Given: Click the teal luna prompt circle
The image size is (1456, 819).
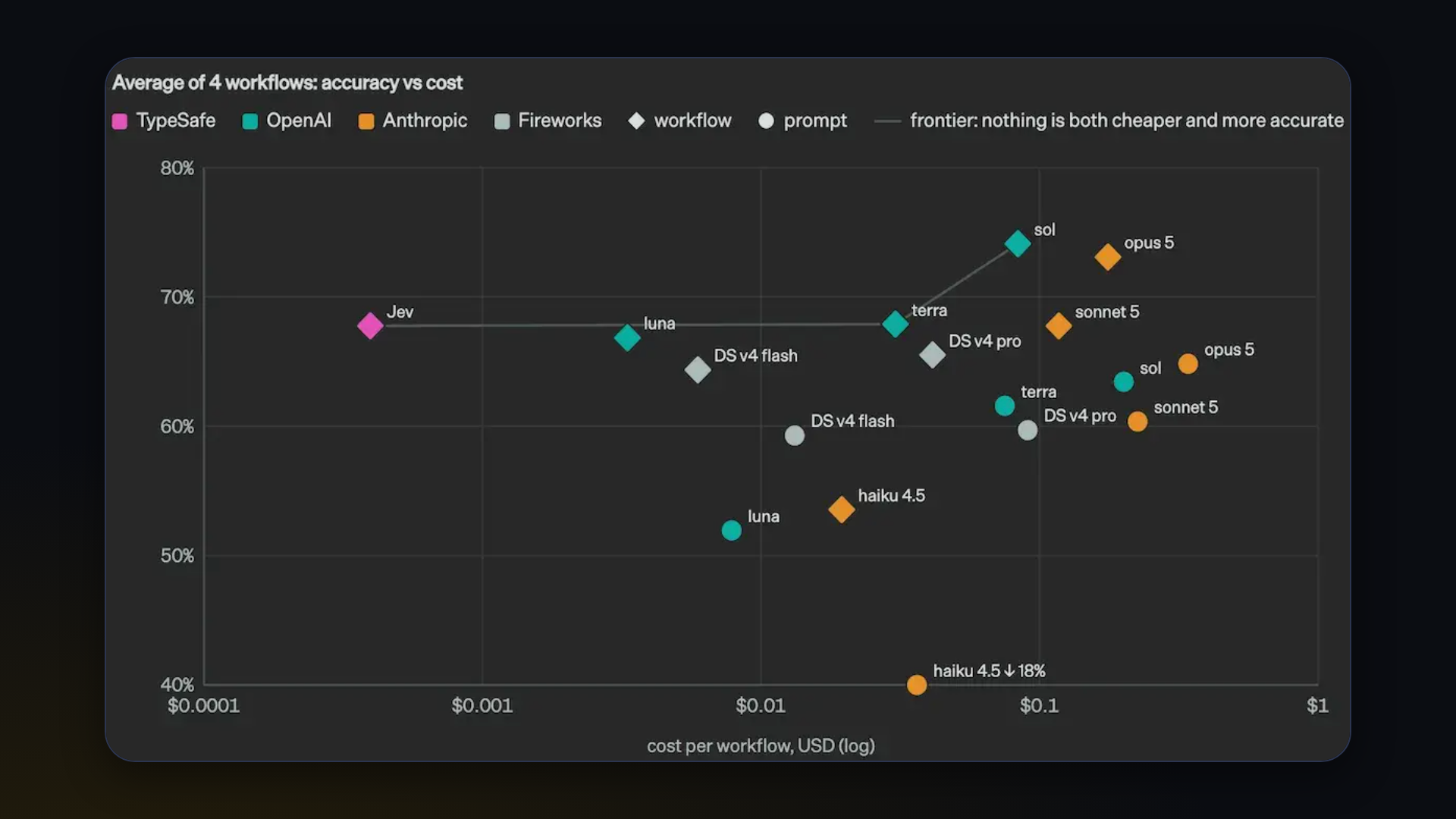Looking at the screenshot, I should (x=732, y=530).
